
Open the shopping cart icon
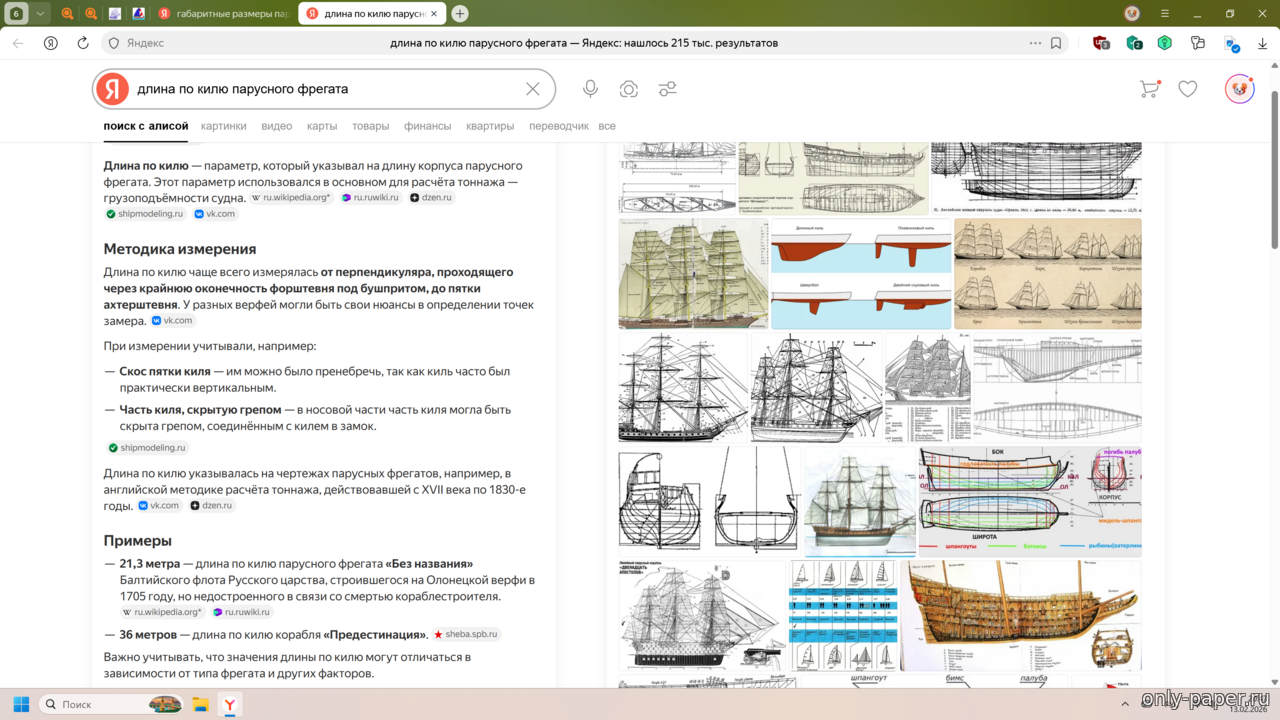point(1149,89)
